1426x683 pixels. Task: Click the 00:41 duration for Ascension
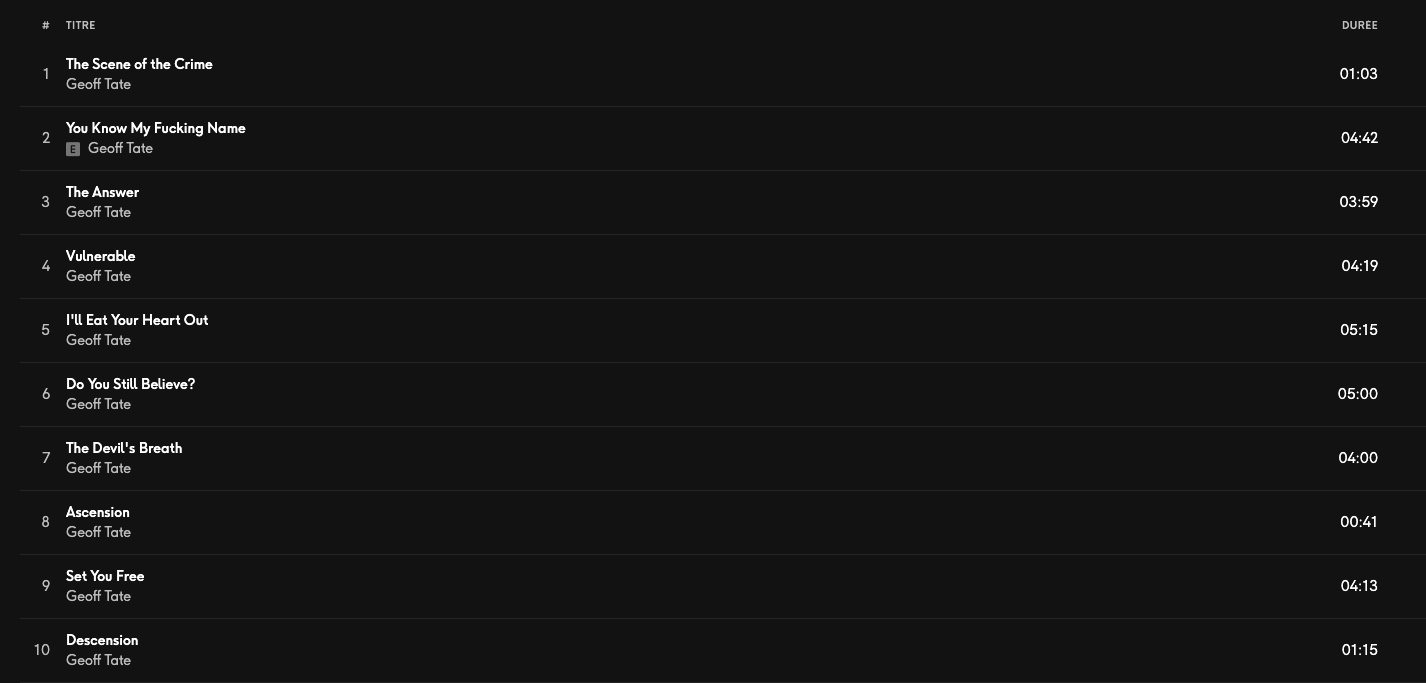tap(1359, 522)
